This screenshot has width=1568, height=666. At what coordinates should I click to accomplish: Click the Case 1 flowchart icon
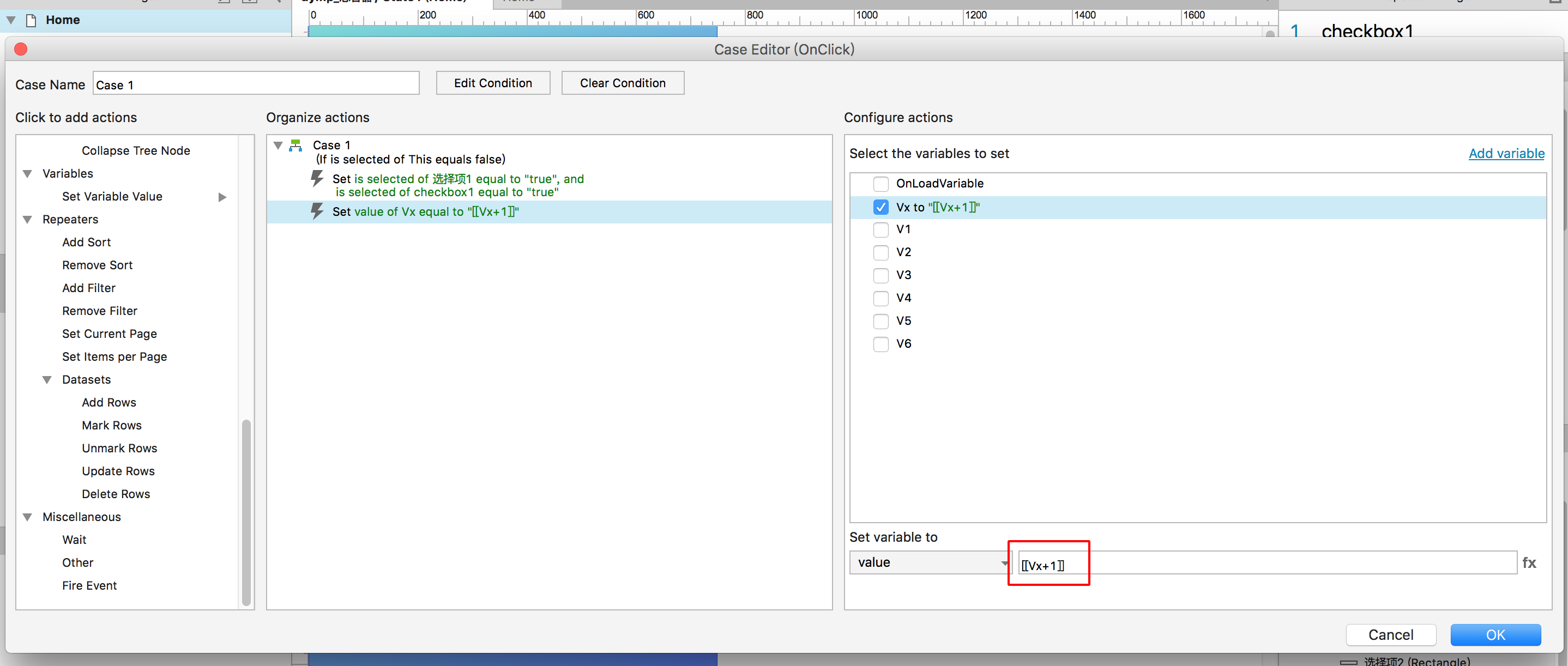[296, 146]
